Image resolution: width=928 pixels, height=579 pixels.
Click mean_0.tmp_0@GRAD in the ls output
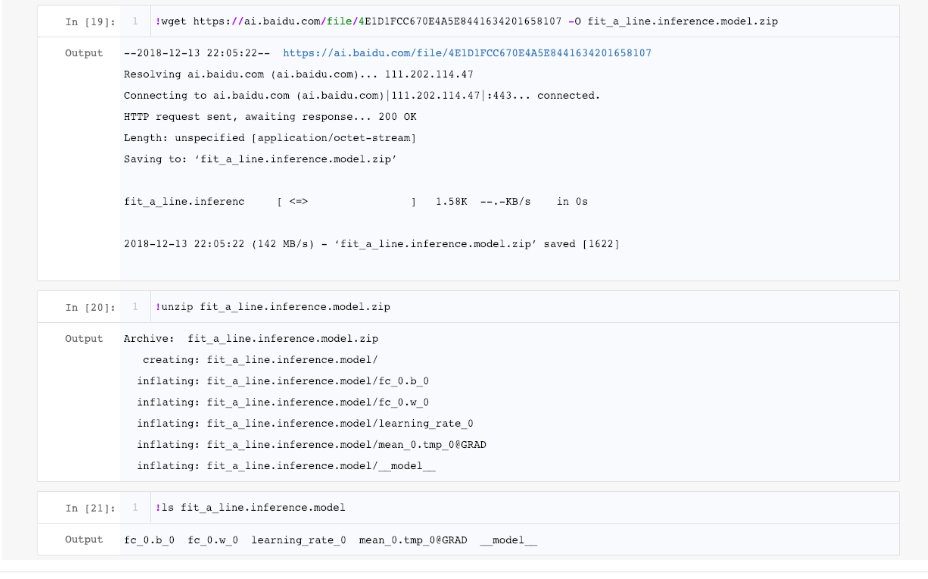(413, 540)
